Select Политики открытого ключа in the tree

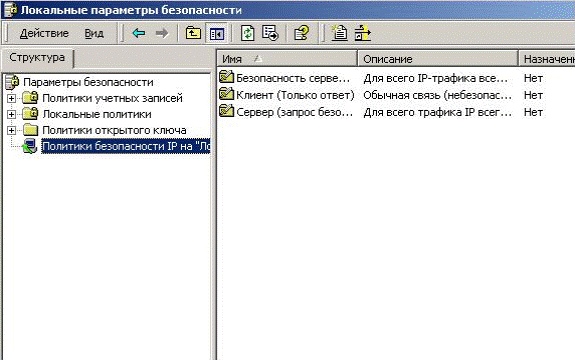(x=114, y=130)
